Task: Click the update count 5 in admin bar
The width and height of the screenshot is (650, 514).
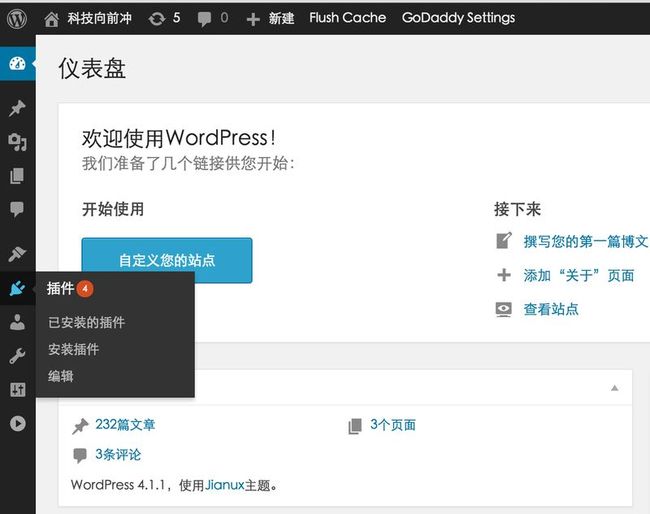Action: click(x=177, y=18)
